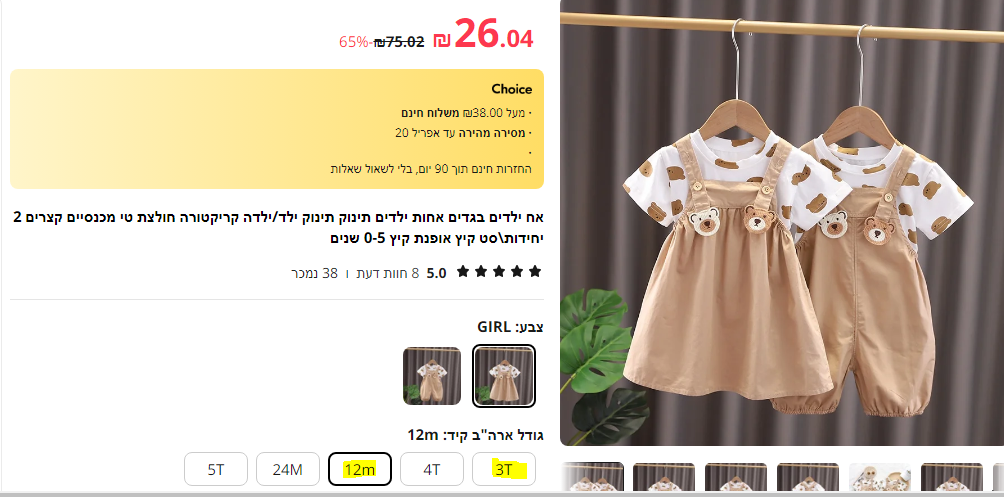Click the five-star rating icons
The image size is (1004, 497).
point(499,272)
